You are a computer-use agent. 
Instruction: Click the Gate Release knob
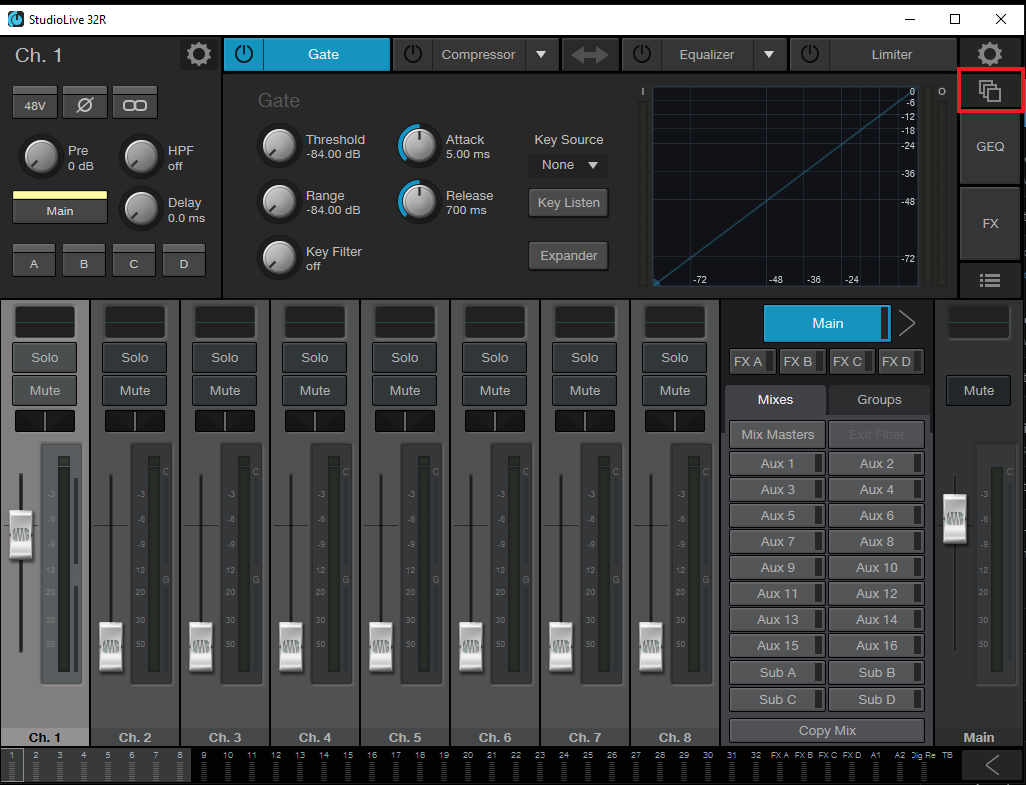(419, 201)
